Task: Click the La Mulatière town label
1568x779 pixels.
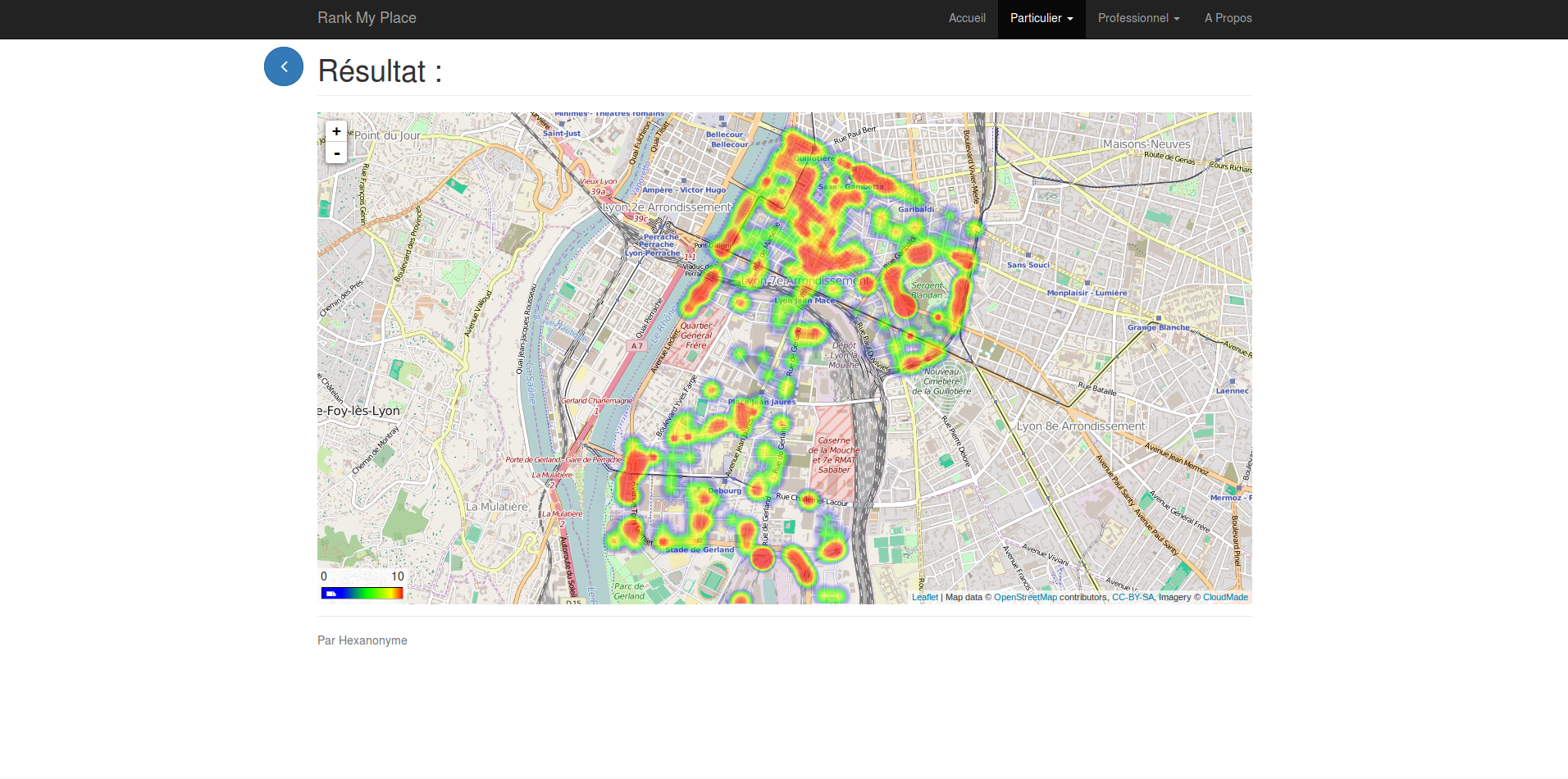Action: pos(497,507)
